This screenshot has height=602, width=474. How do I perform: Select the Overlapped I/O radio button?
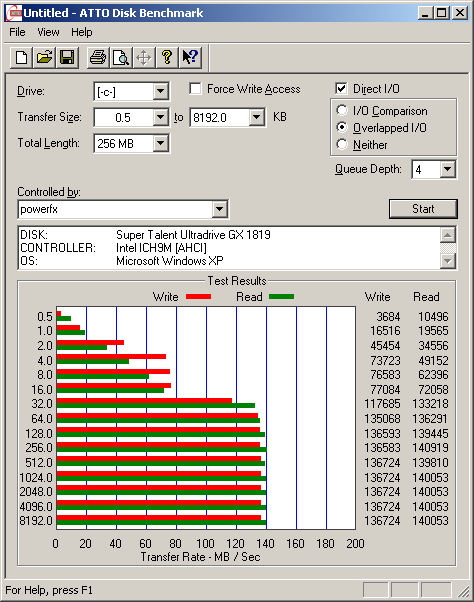(342, 127)
